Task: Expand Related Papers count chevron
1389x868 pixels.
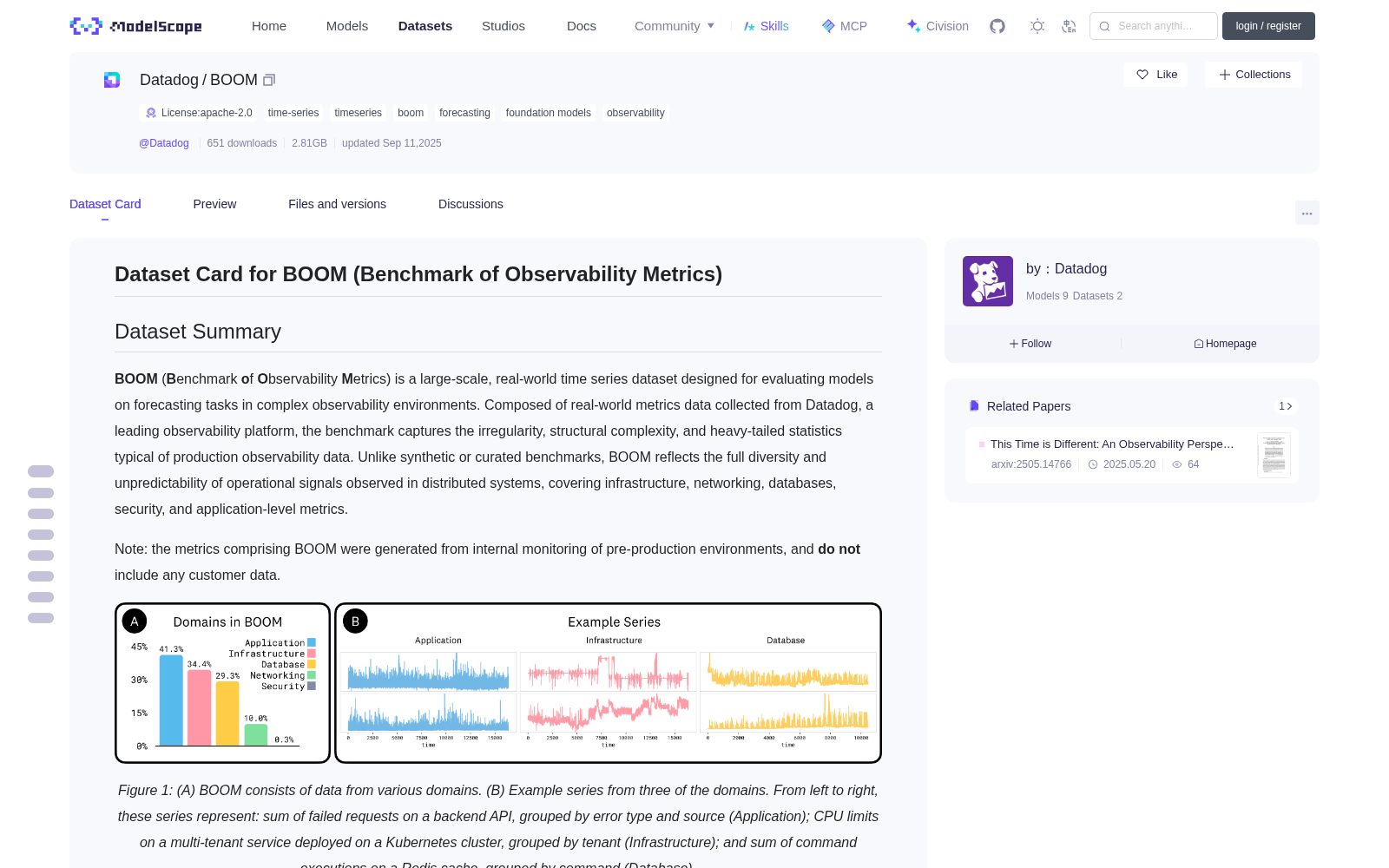Action: tap(1286, 406)
